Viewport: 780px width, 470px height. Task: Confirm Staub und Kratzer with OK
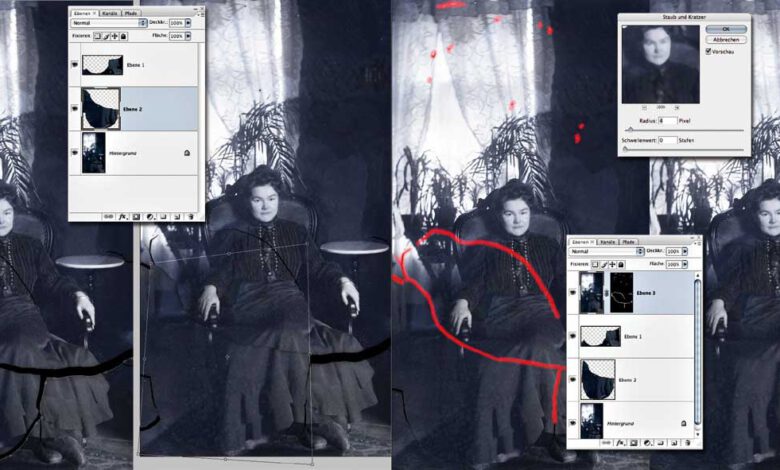[726, 29]
